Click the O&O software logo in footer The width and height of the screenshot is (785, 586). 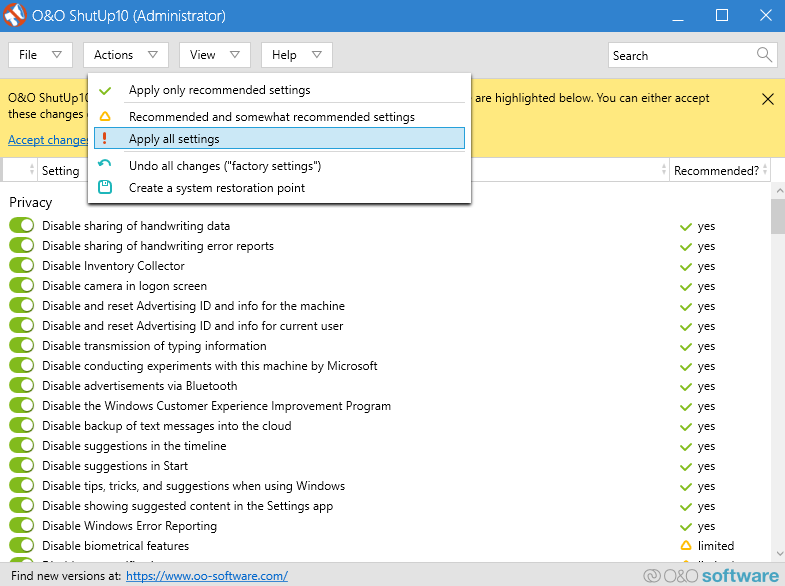(x=711, y=575)
